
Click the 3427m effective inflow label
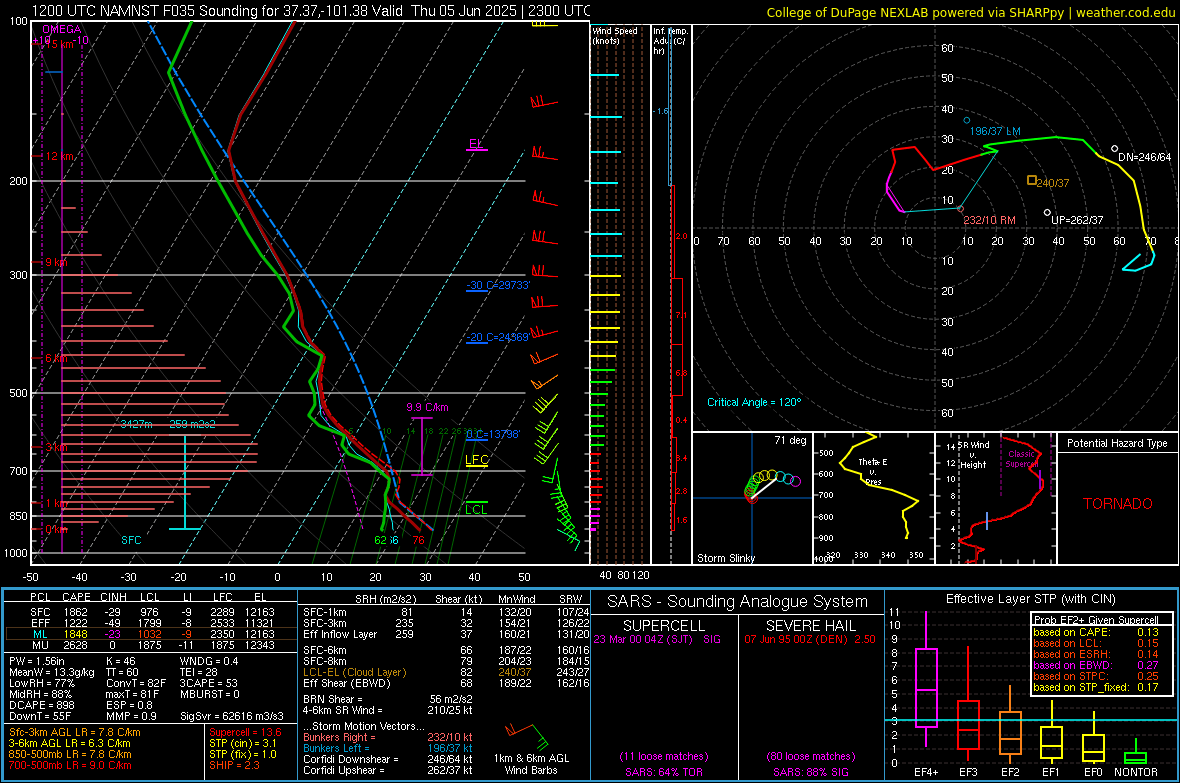[x=136, y=425]
